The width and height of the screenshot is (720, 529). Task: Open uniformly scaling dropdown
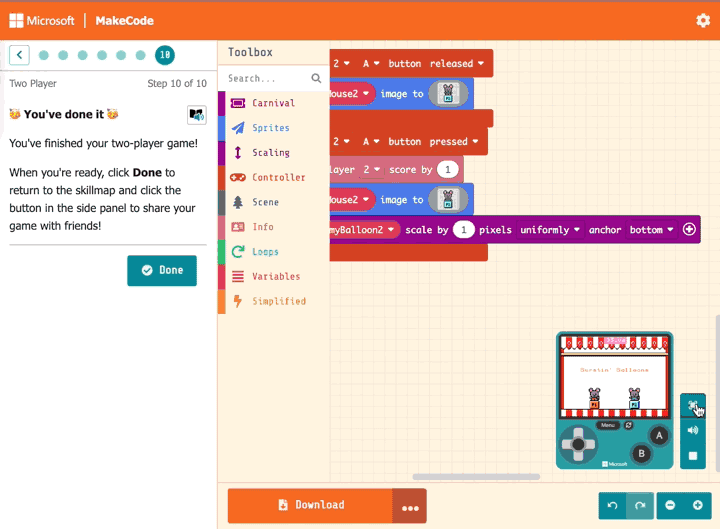[549, 230]
